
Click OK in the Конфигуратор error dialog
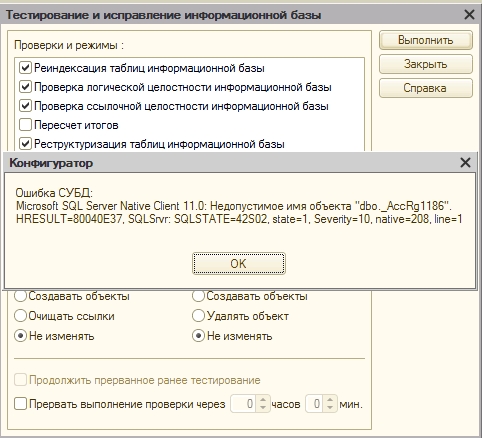(239, 263)
